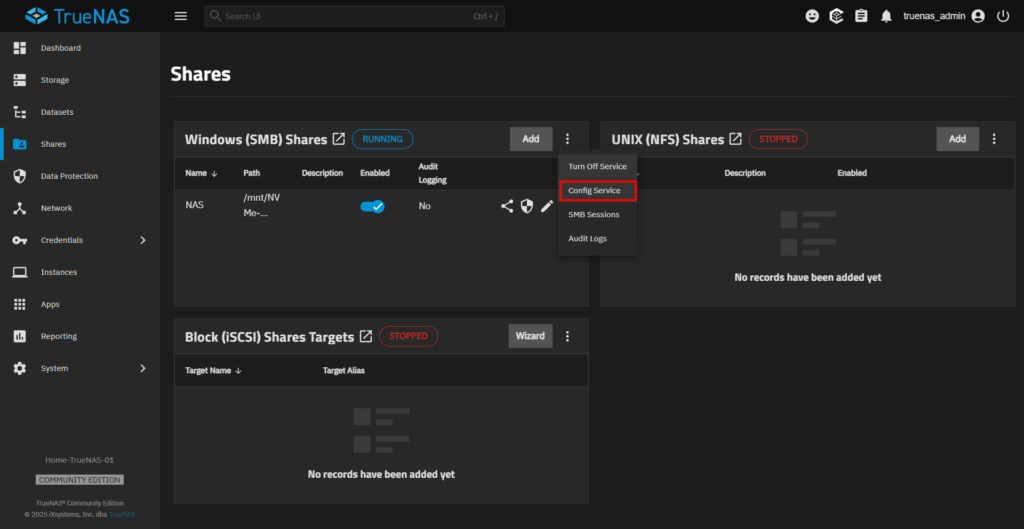Click the feedback smiley icon
The image size is (1024, 529).
[812, 16]
